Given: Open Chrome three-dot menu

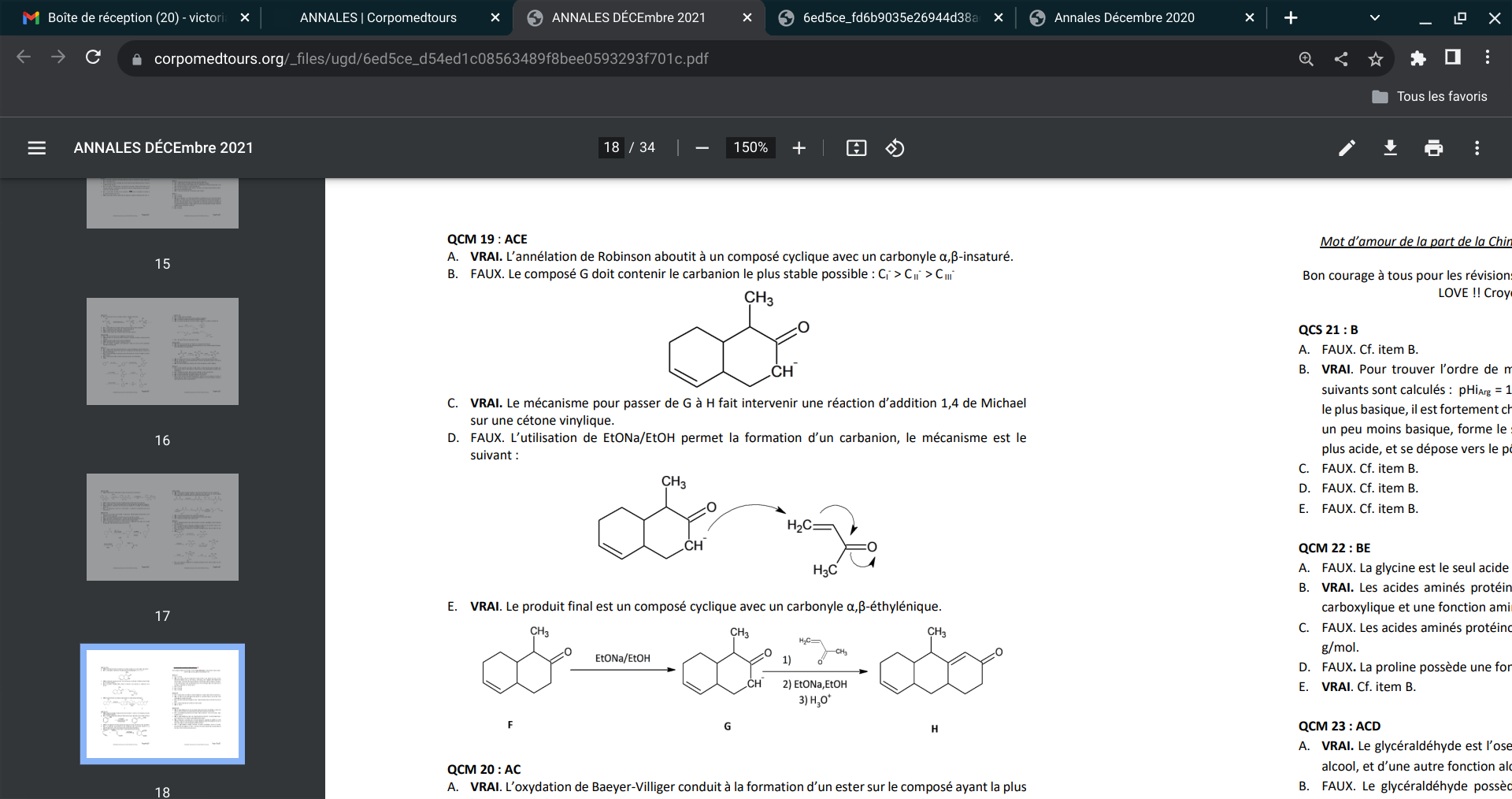Looking at the screenshot, I should tap(1487, 58).
